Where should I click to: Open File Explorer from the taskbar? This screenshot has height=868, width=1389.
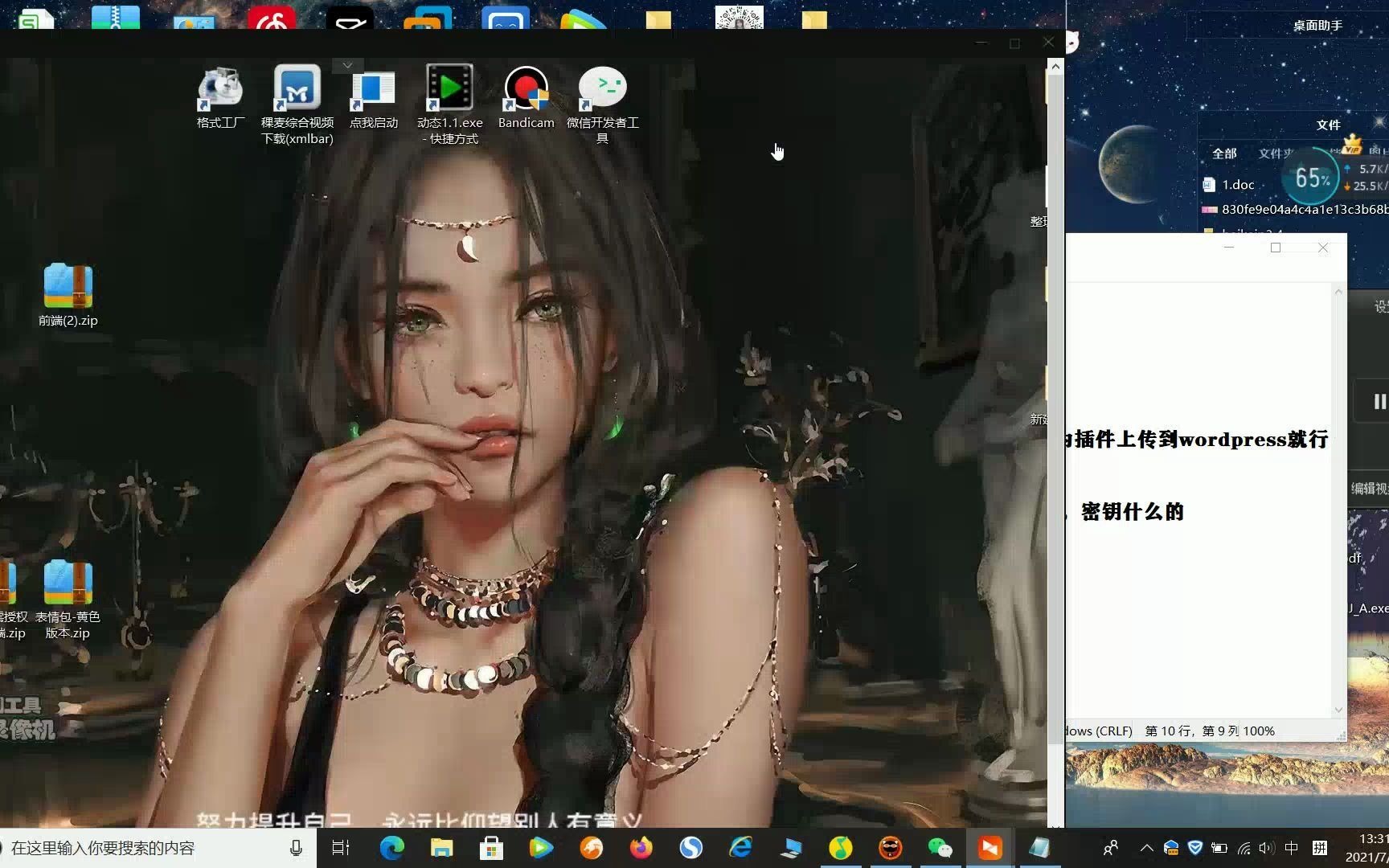pyautogui.click(x=441, y=848)
